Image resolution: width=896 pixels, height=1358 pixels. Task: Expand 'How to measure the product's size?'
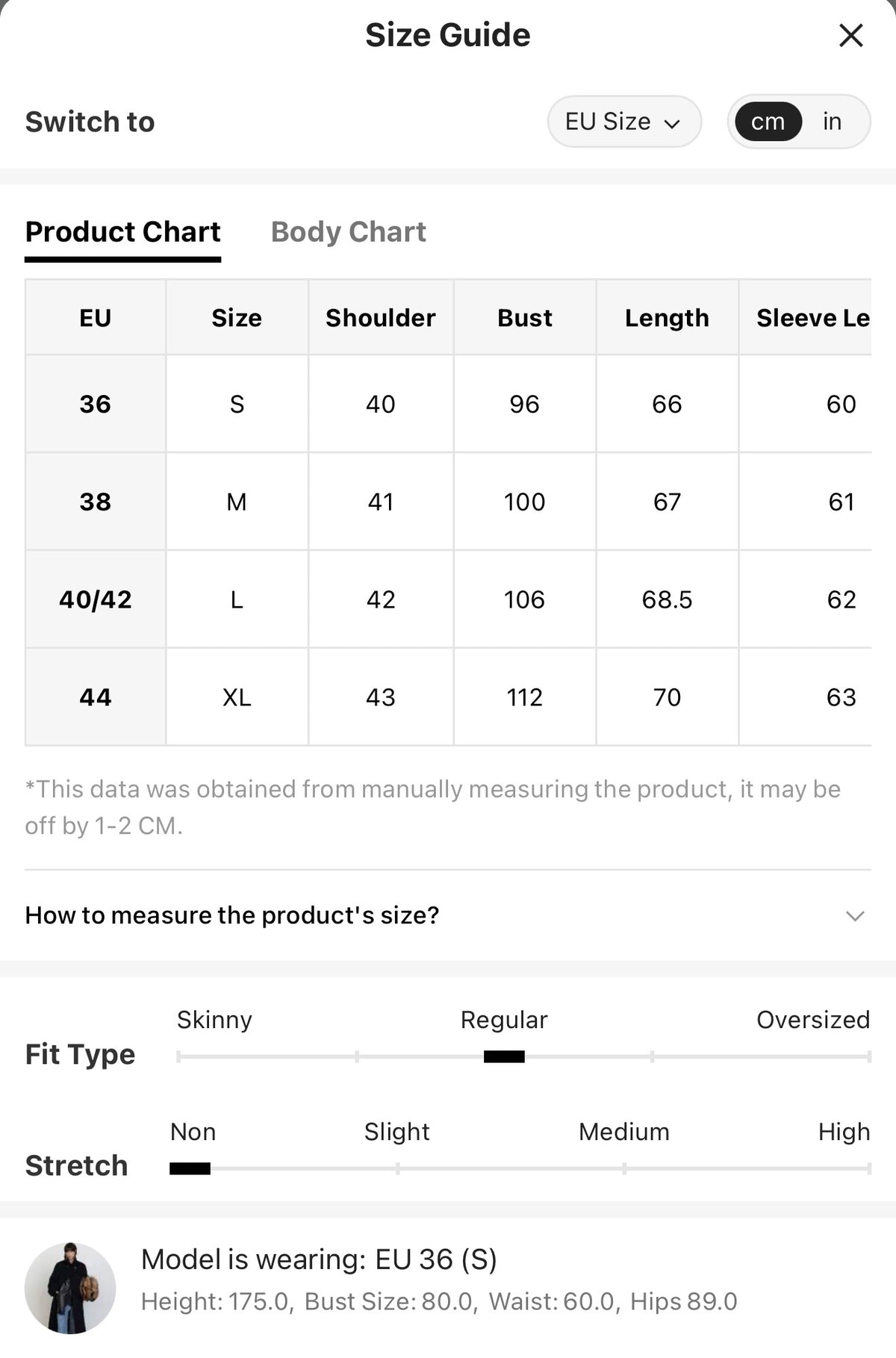pos(448,915)
